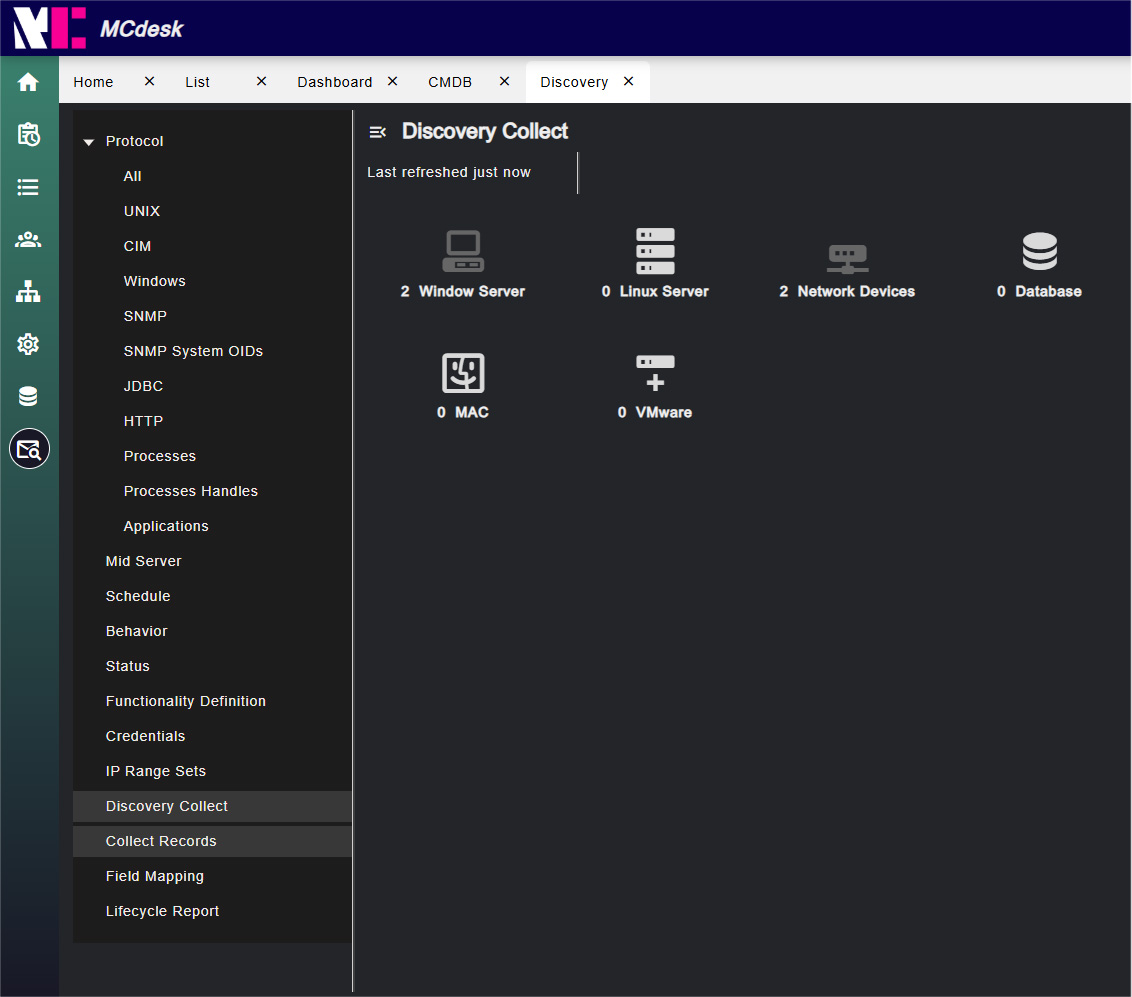This screenshot has height=997, width=1132.
Task: Open the MAC icon tile
Action: tap(463, 373)
